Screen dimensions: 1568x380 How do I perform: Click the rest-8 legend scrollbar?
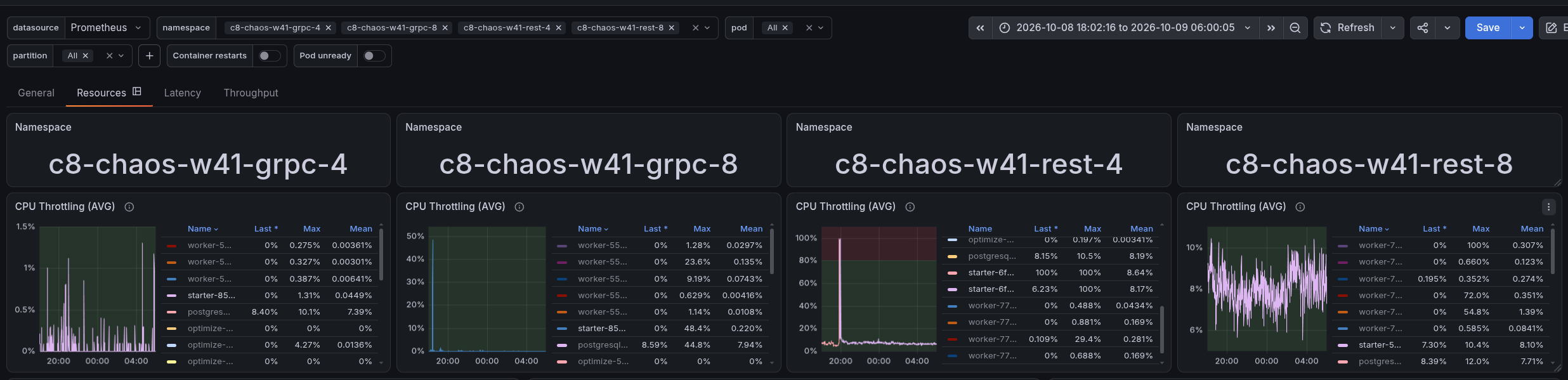point(1553,251)
